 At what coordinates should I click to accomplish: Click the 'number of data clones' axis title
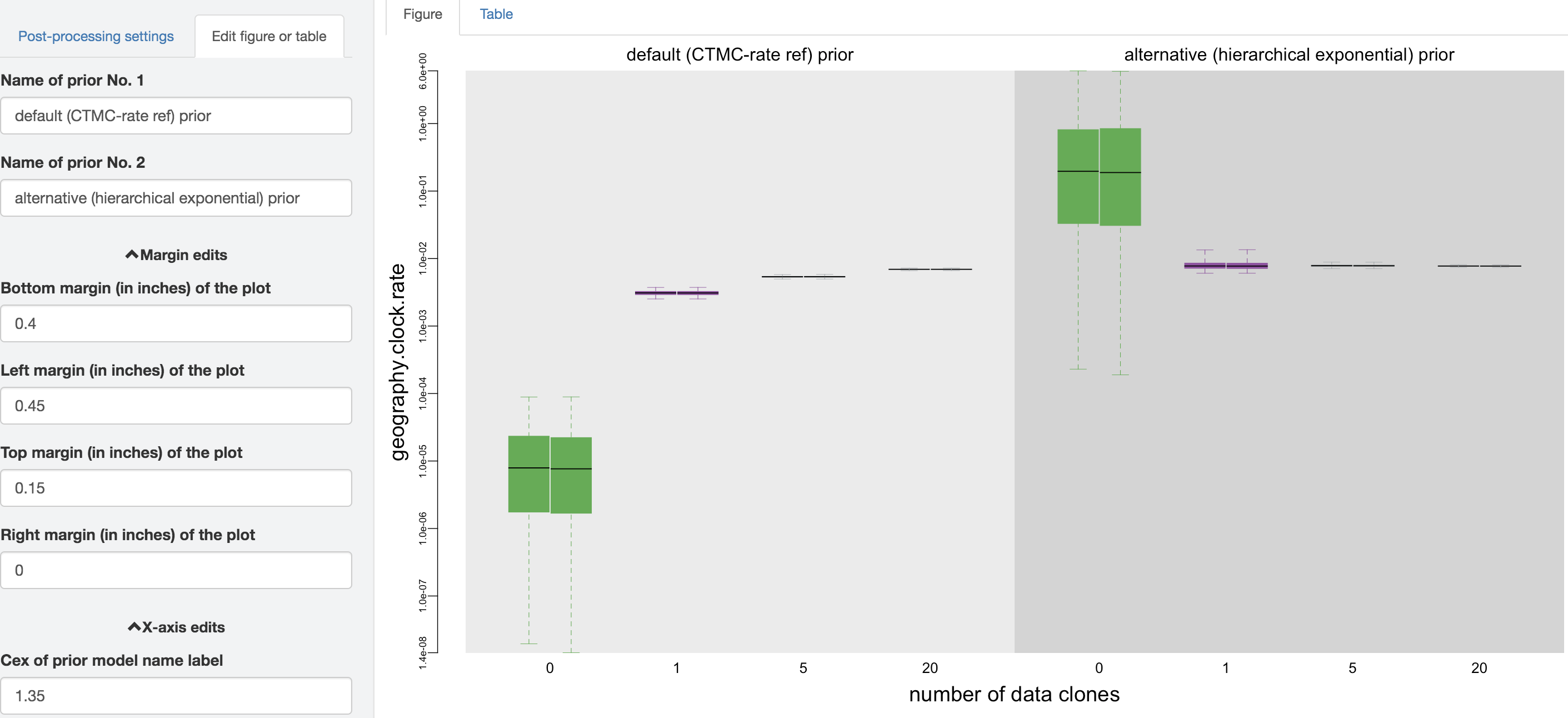click(1013, 694)
